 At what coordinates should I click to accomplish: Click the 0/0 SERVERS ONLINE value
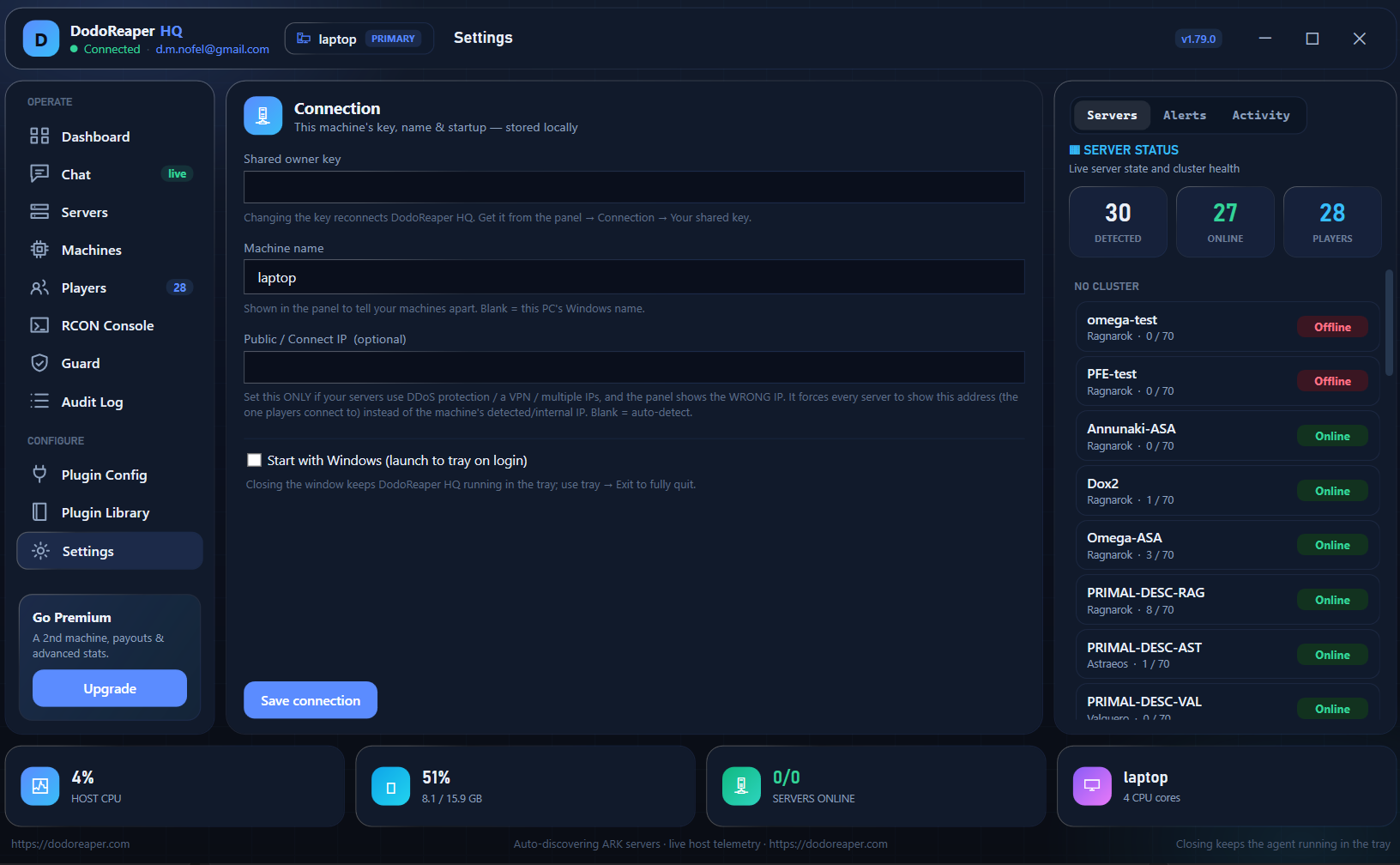coord(787,777)
